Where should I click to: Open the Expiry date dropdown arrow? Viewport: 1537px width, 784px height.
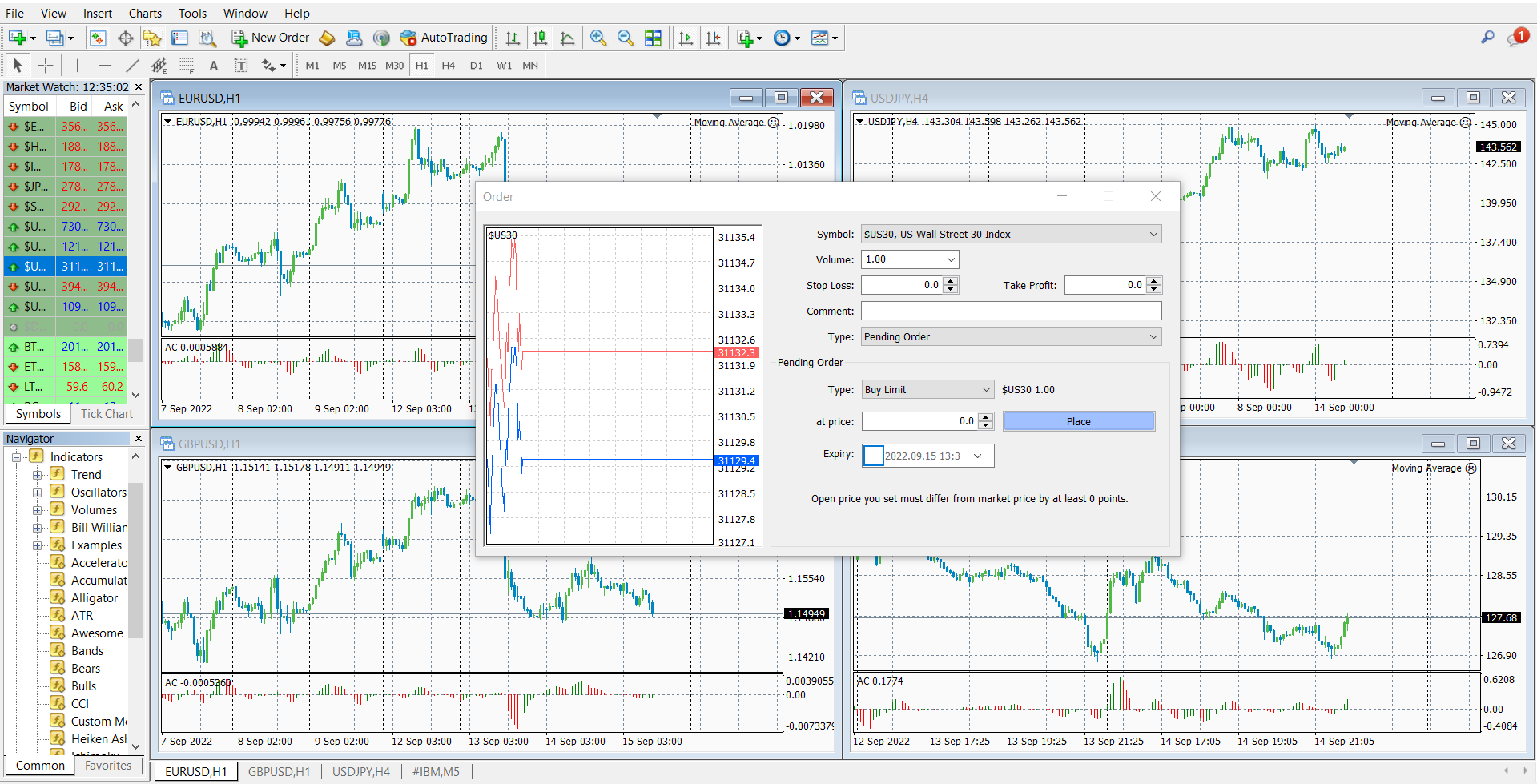[977, 456]
